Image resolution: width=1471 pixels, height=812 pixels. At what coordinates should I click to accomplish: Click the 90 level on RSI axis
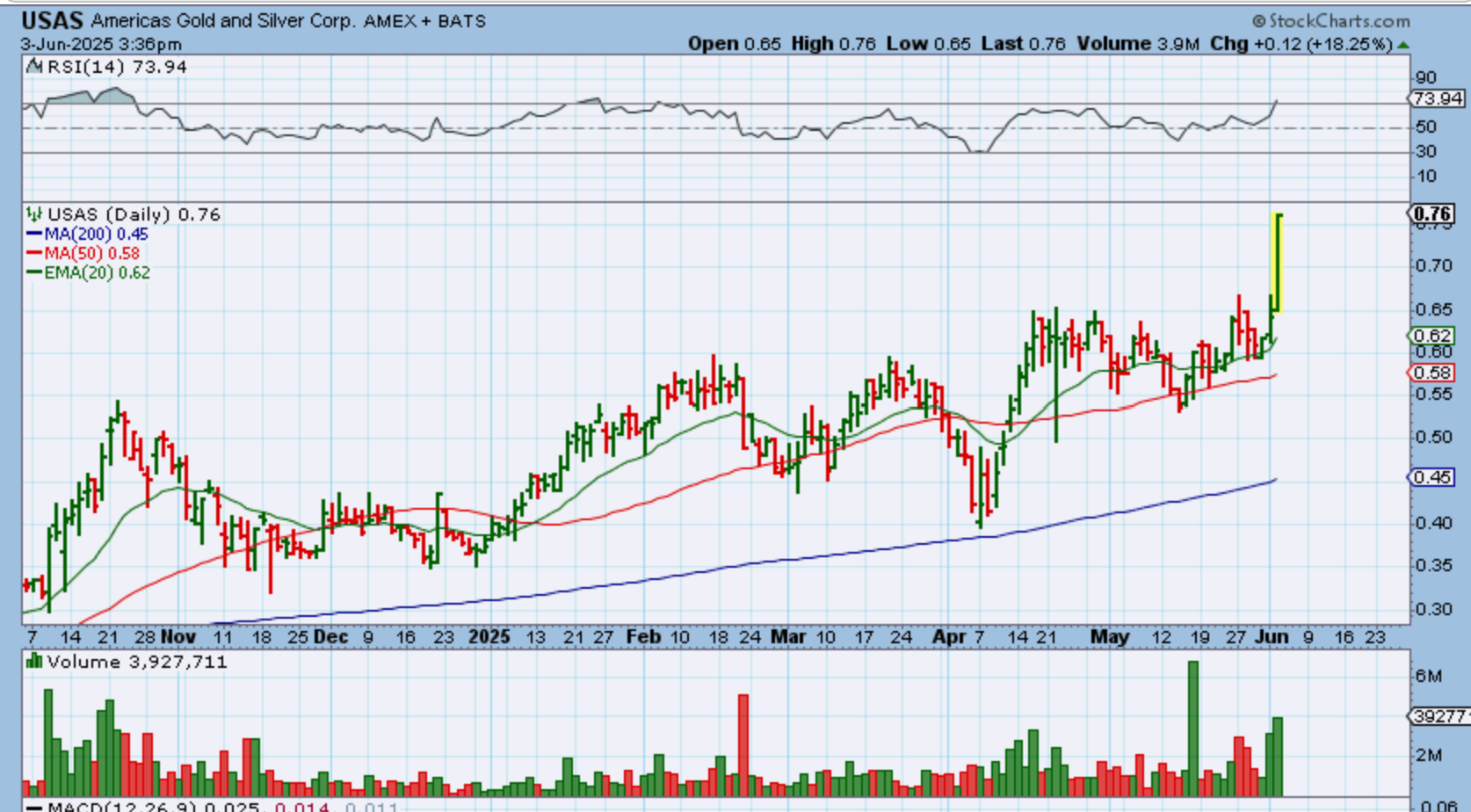click(1425, 78)
